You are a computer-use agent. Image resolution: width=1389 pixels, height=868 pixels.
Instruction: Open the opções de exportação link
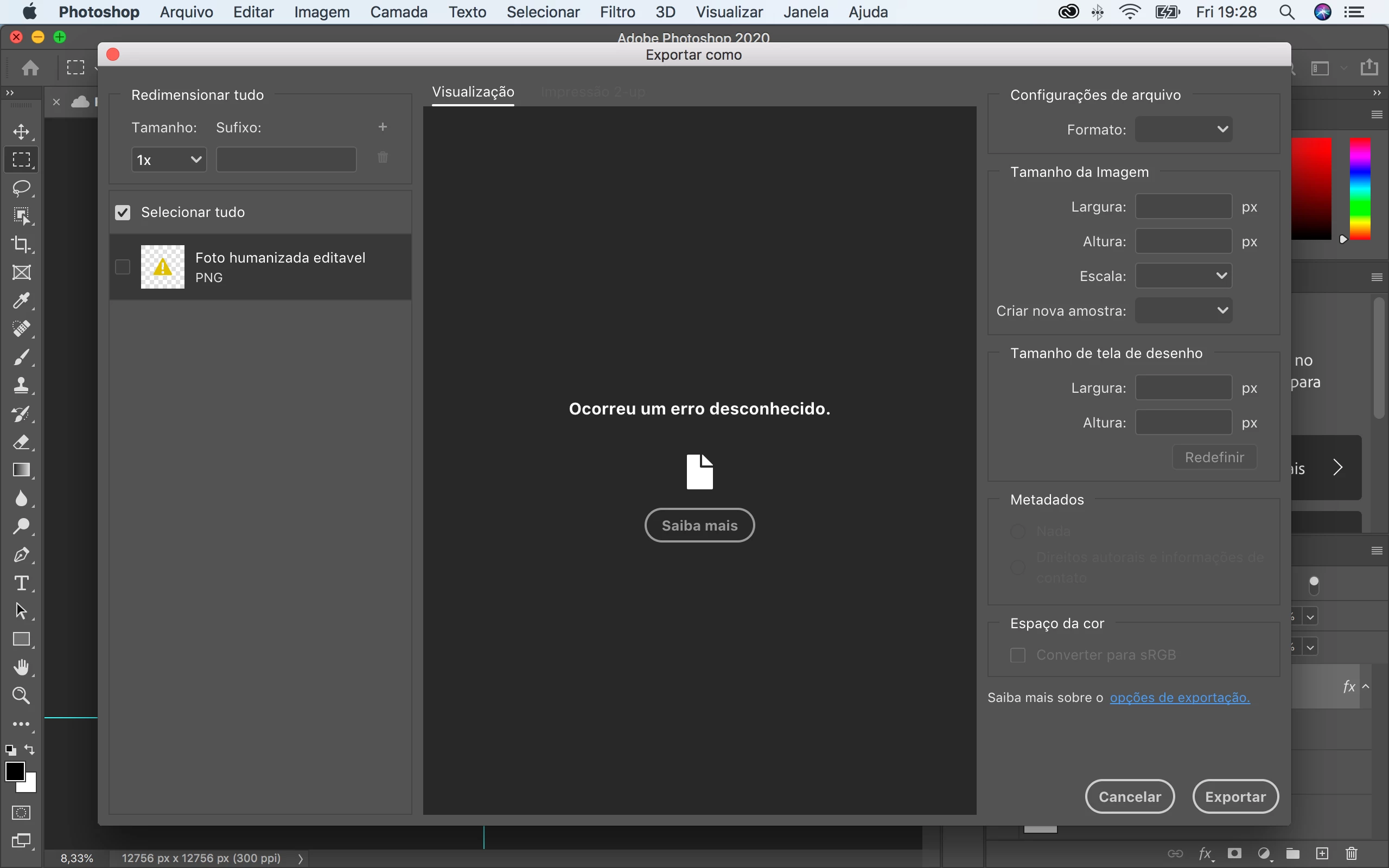pyautogui.click(x=1180, y=698)
